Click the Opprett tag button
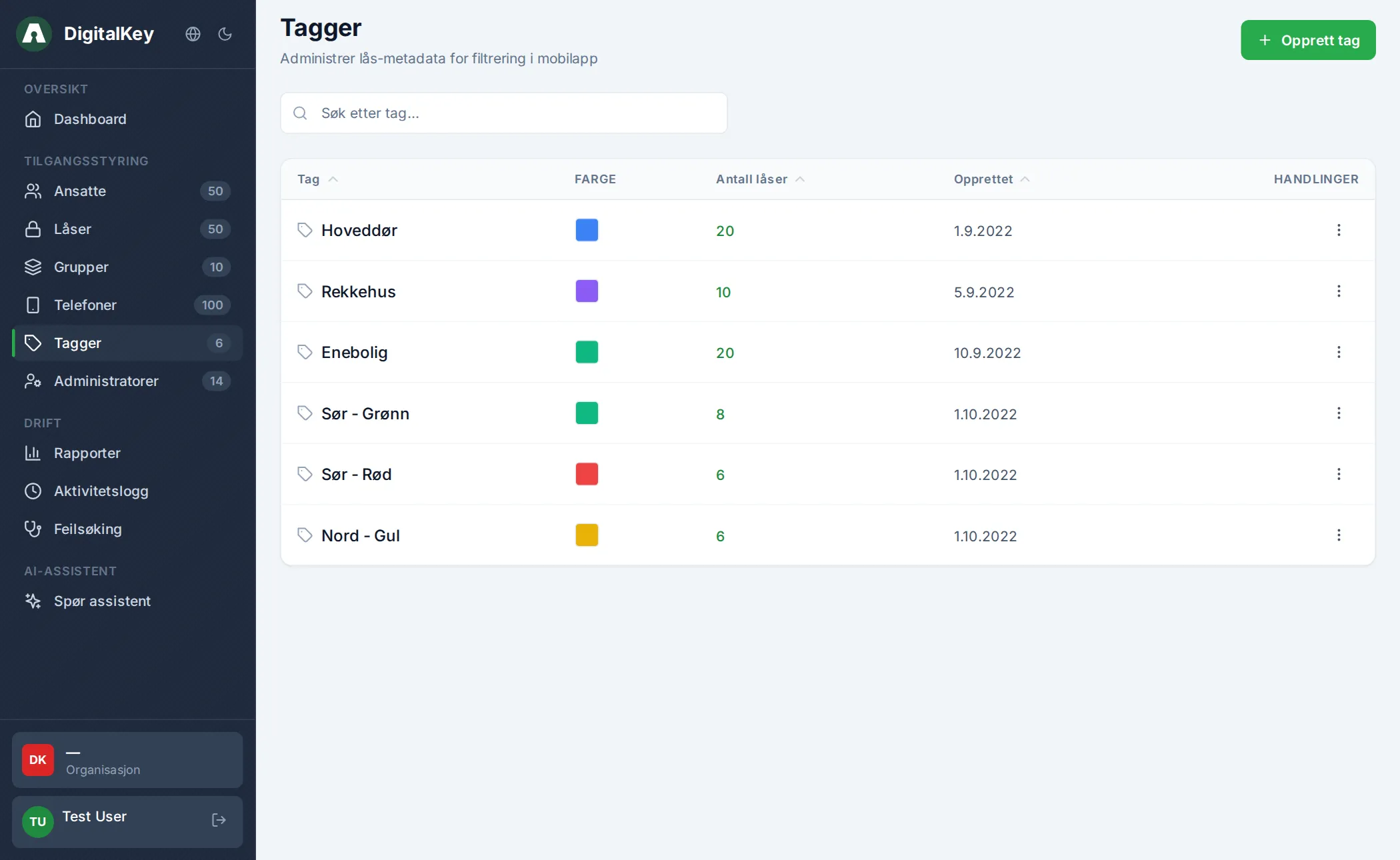 click(1308, 40)
